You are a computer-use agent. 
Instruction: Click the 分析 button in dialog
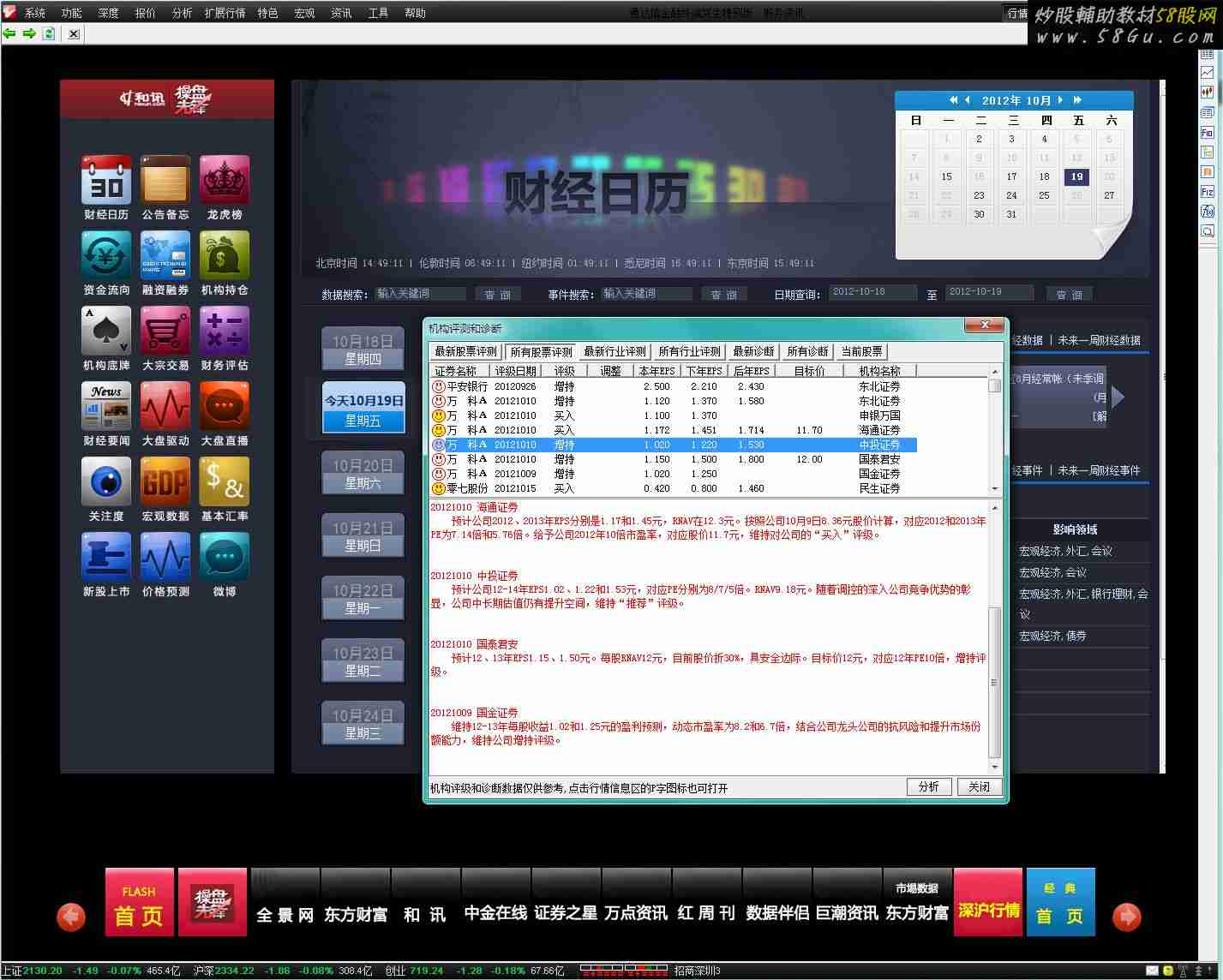pyautogui.click(x=929, y=786)
